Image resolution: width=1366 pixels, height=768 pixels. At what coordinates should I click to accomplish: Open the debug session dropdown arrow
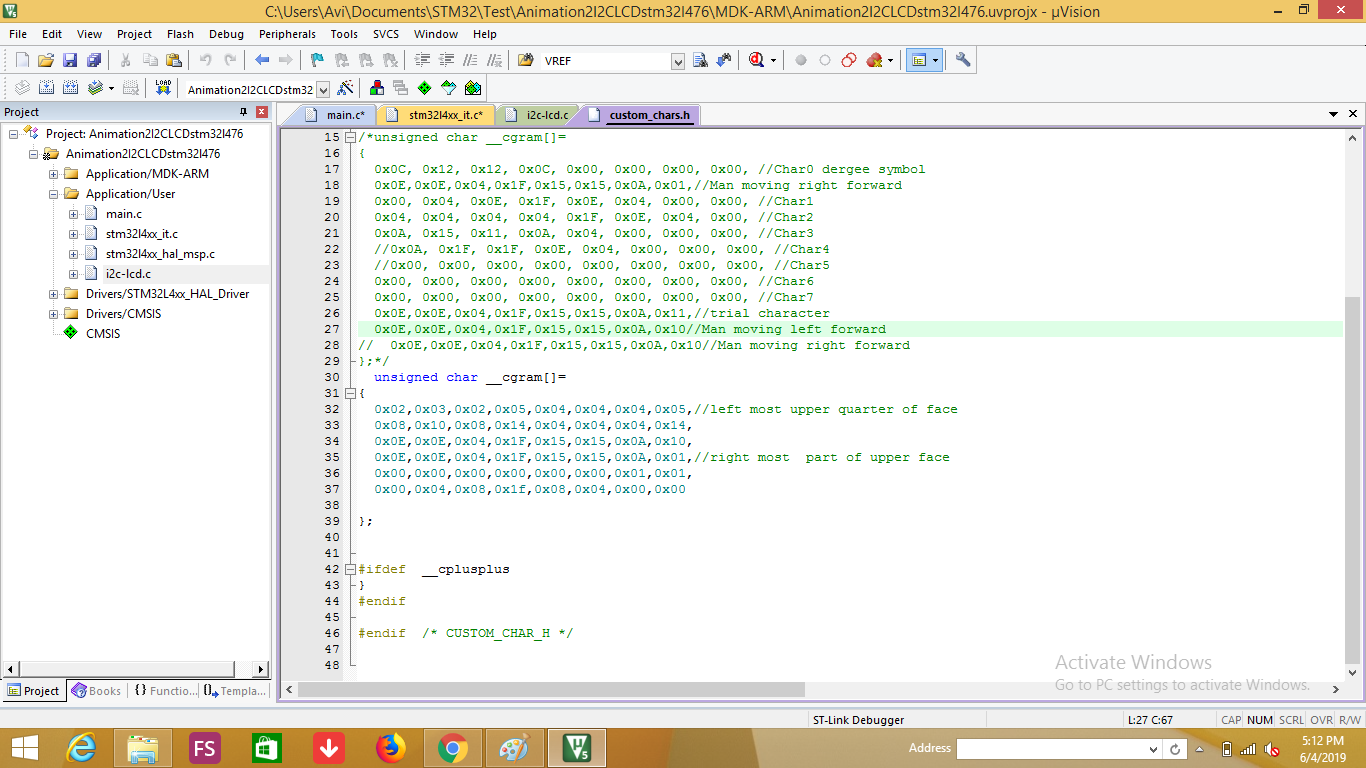coord(773,60)
